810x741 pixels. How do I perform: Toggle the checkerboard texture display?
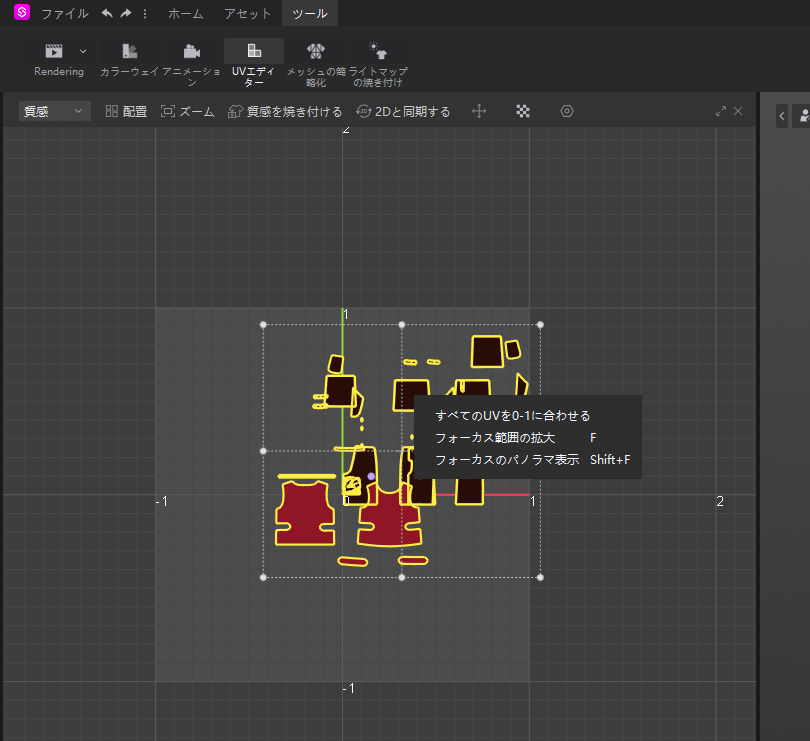(x=522, y=111)
